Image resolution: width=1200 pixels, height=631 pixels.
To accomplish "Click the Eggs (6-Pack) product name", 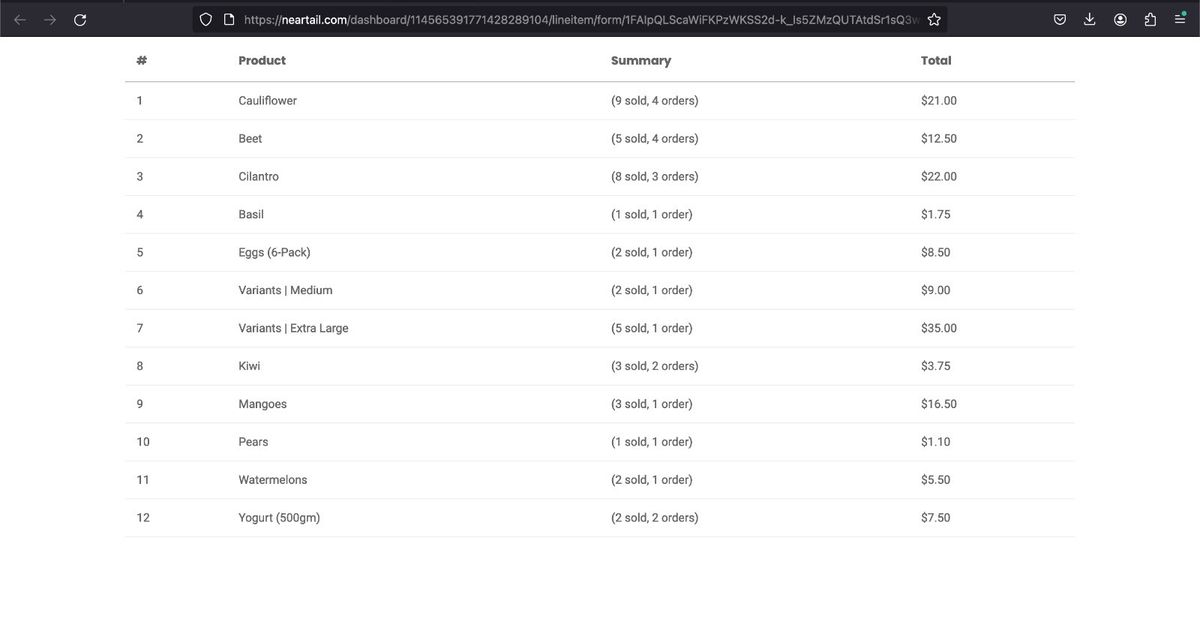I will click(x=274, y=253).
